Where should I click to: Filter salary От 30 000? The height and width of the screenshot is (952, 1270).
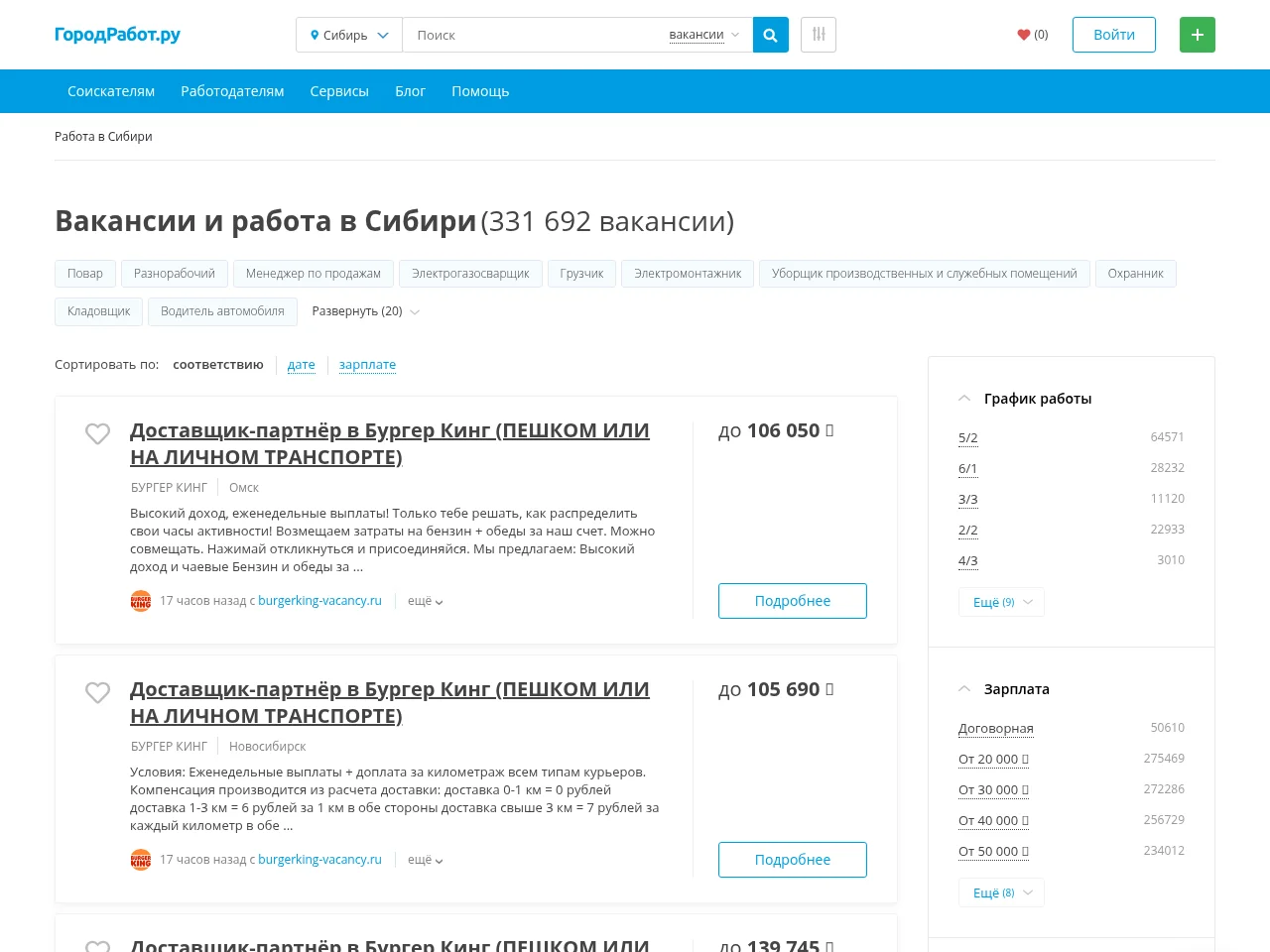[993, 789]
